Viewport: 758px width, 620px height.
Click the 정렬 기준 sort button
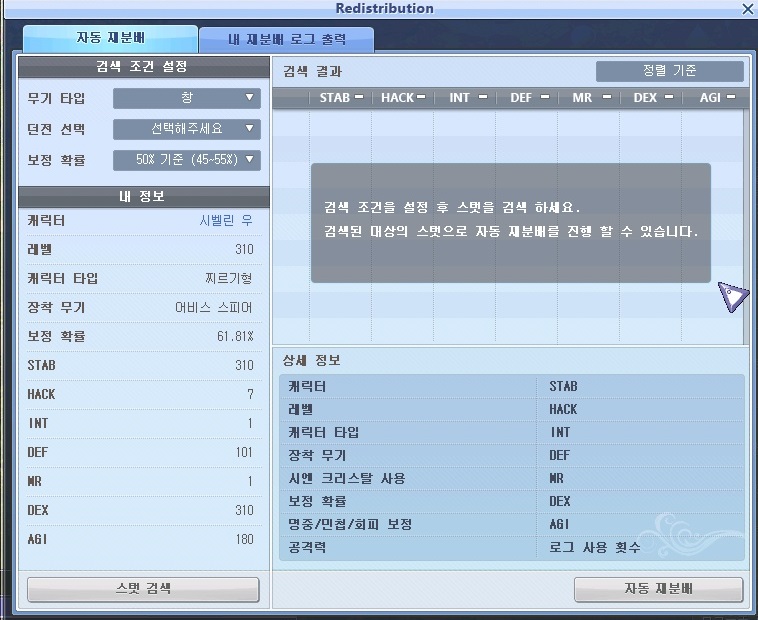(670, 71)
